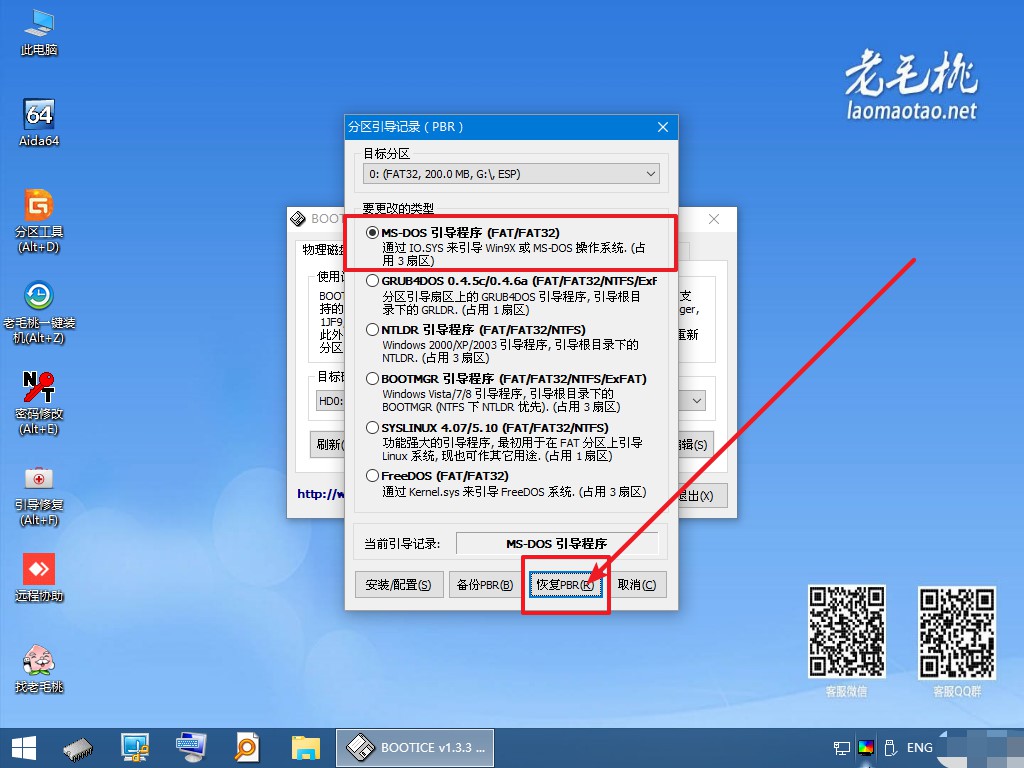
Task: Expand the 目标分区 dropdown list
Action: [511, 174]
